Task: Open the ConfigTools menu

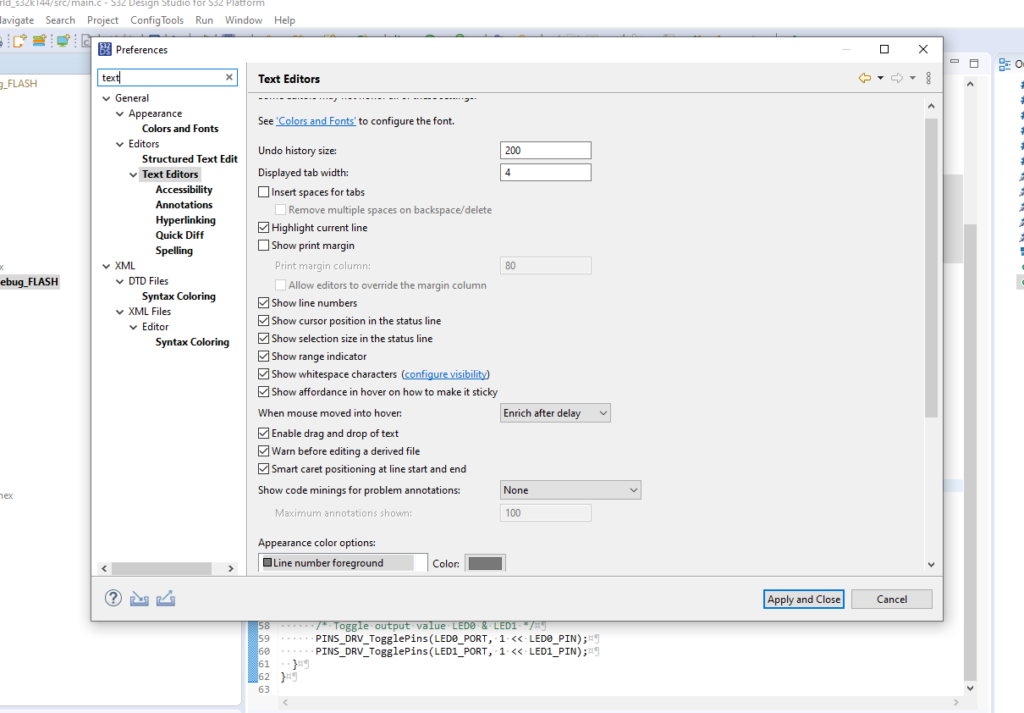Action: coord(157,20)
